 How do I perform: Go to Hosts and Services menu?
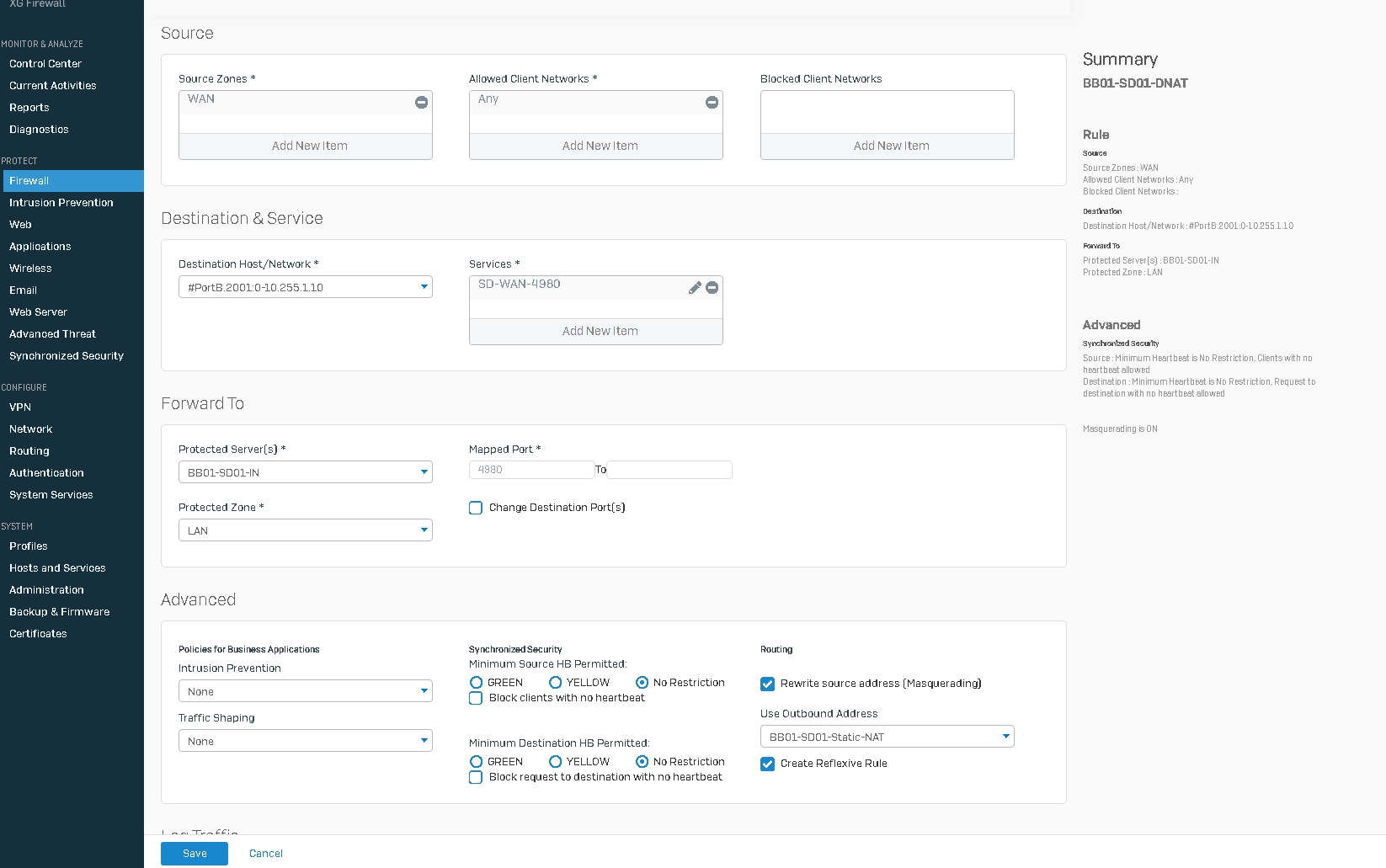57,568
